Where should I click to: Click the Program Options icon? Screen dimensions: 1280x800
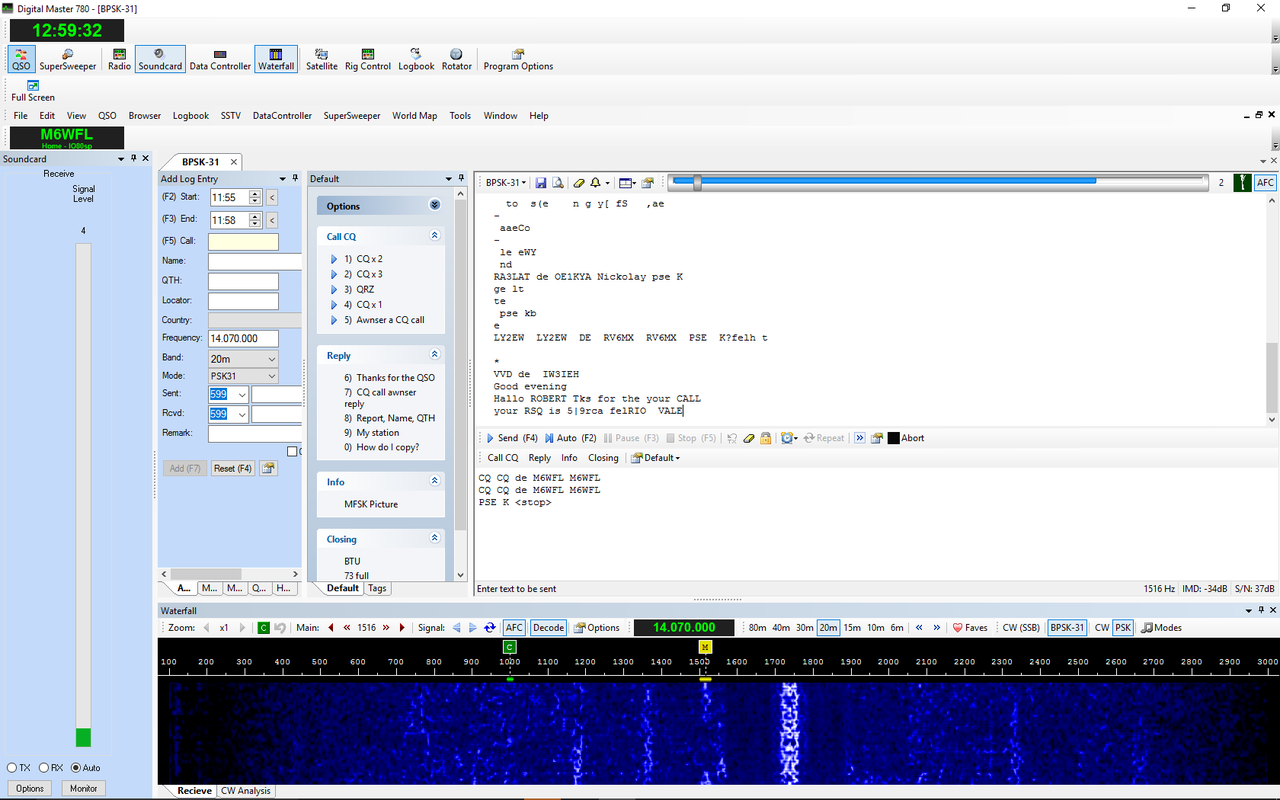tap(518, 59)
